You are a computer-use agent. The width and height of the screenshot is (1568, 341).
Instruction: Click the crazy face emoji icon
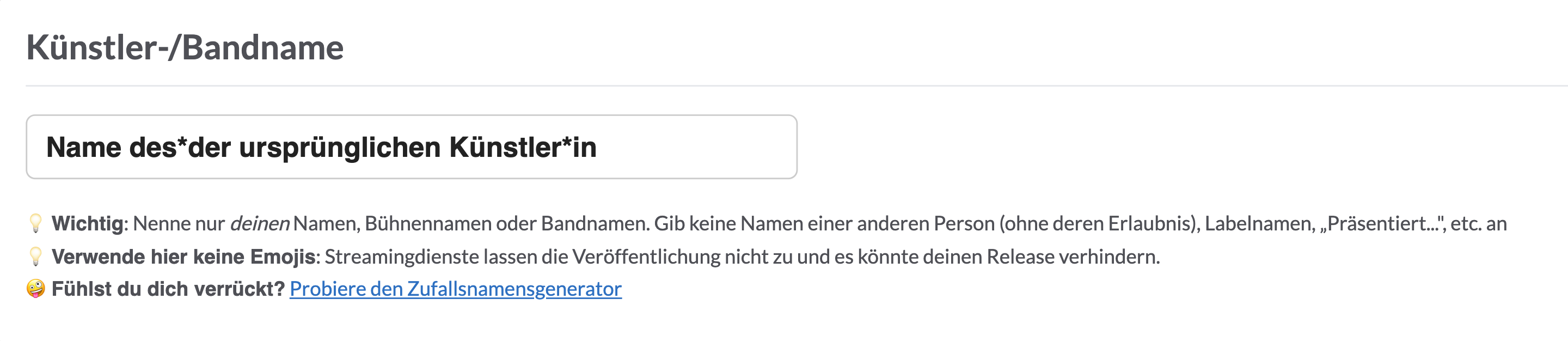coord(36,289)
